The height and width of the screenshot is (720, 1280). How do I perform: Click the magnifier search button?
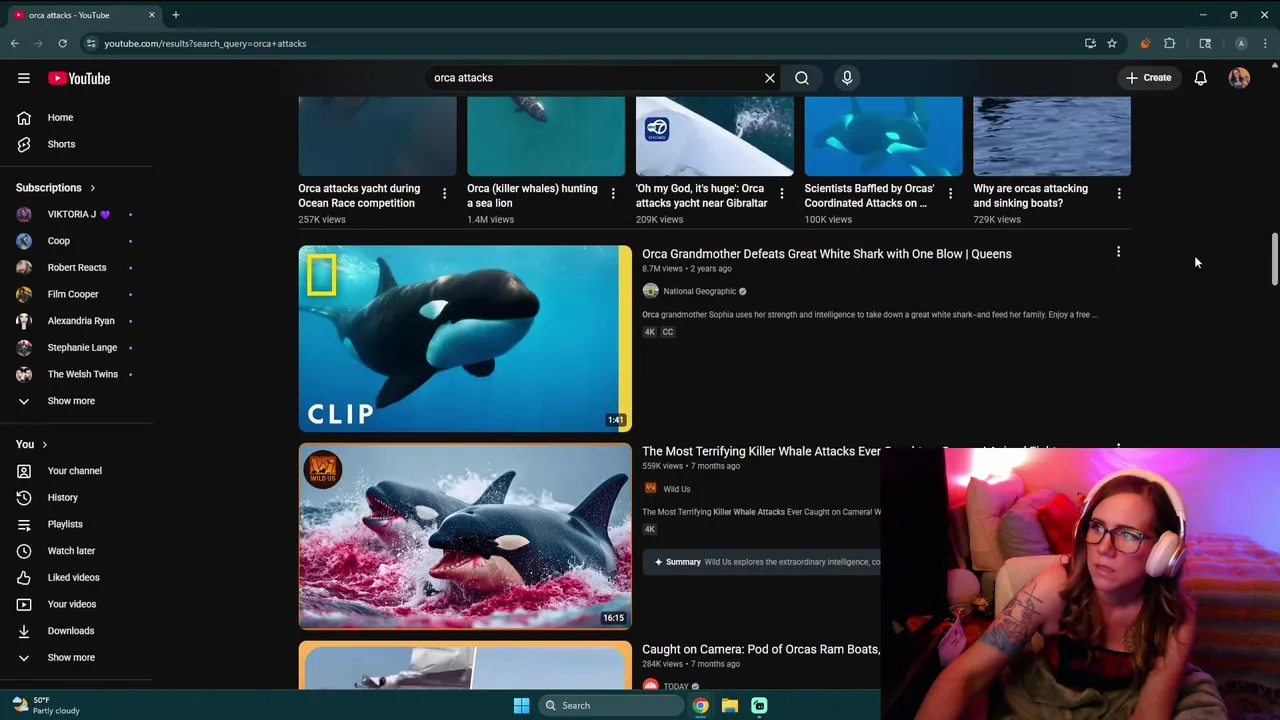click(x=802, y=78)
